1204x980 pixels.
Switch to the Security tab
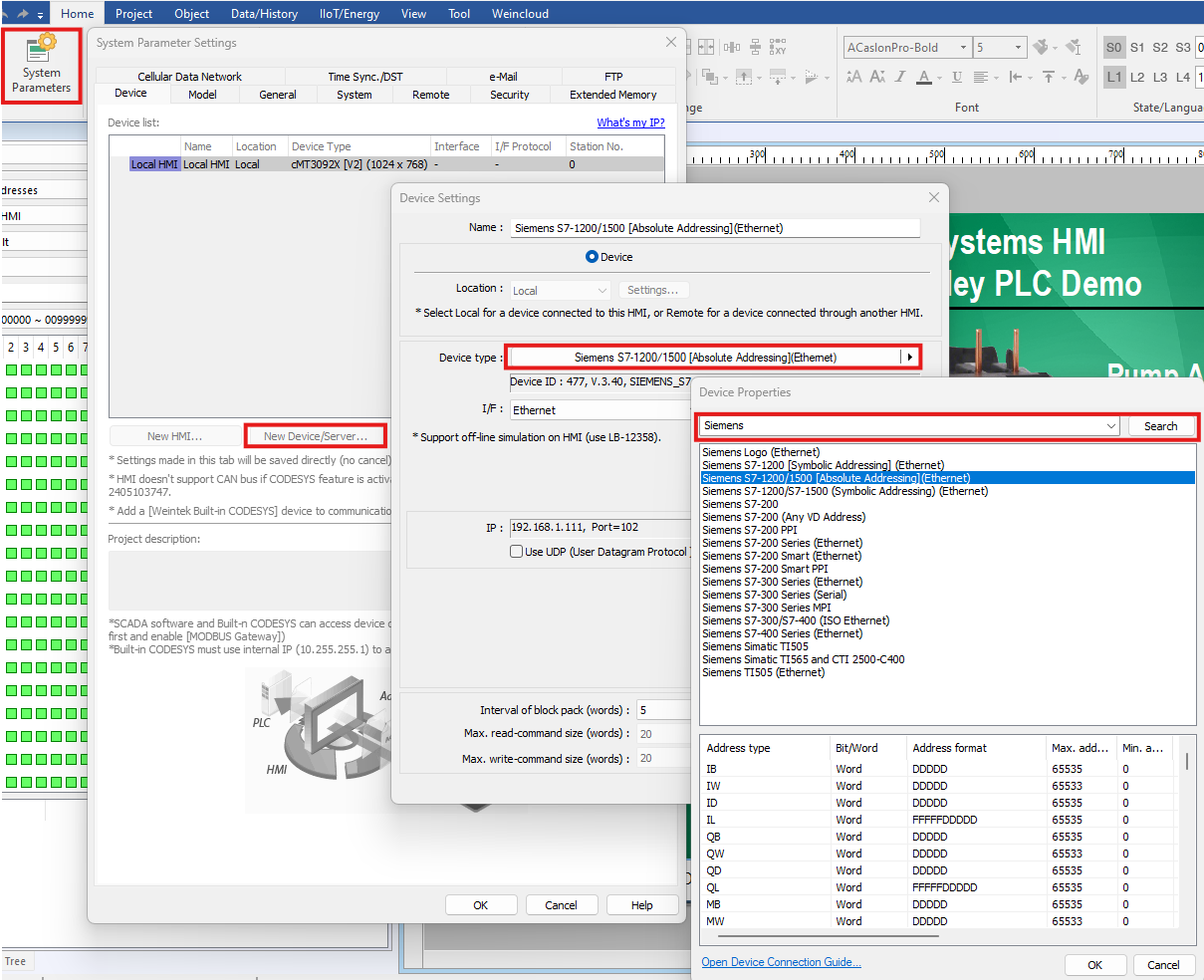509,95
